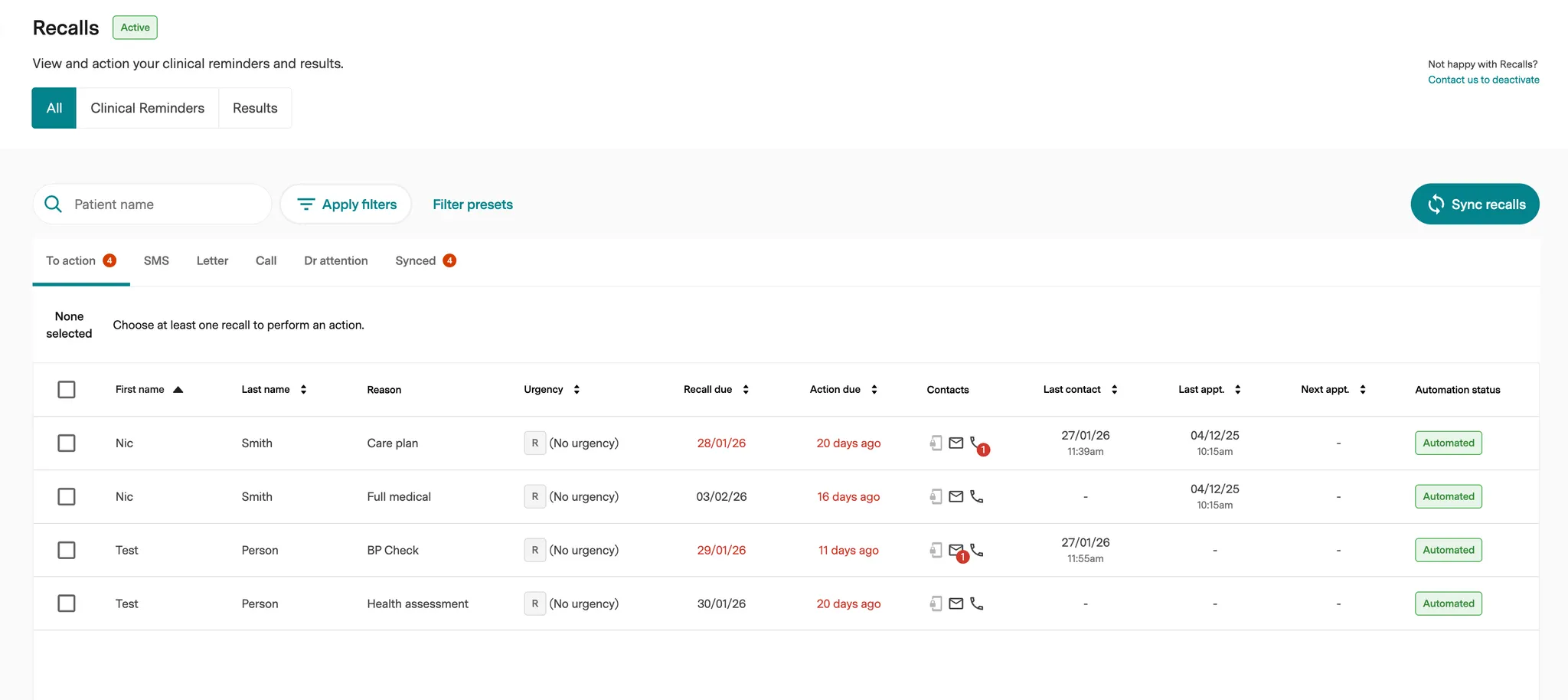Screen dimensions: 1568x700
Task: Open Apply filters panel
Action: click(x=346, y=204)
